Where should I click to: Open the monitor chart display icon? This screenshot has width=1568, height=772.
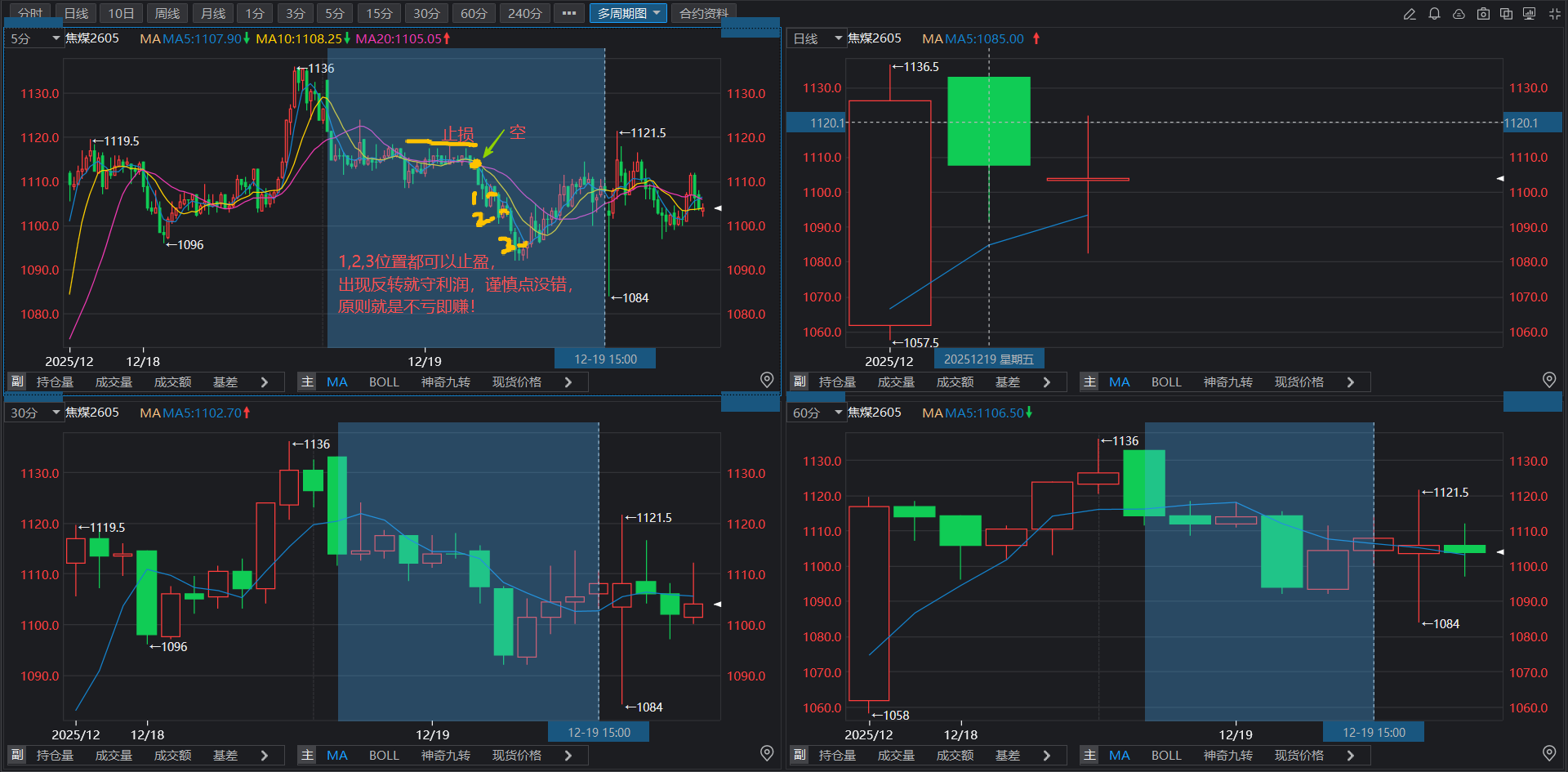[1530, 14]
